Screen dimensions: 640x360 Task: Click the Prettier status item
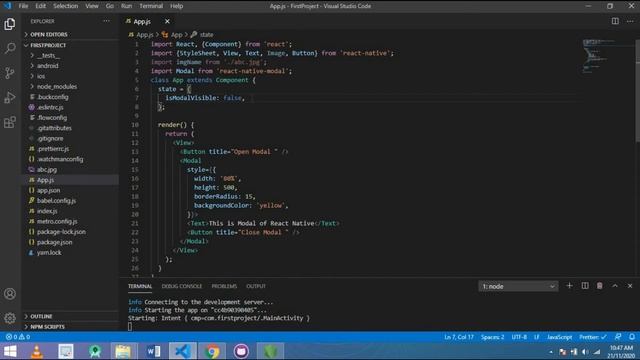point(593,337)
